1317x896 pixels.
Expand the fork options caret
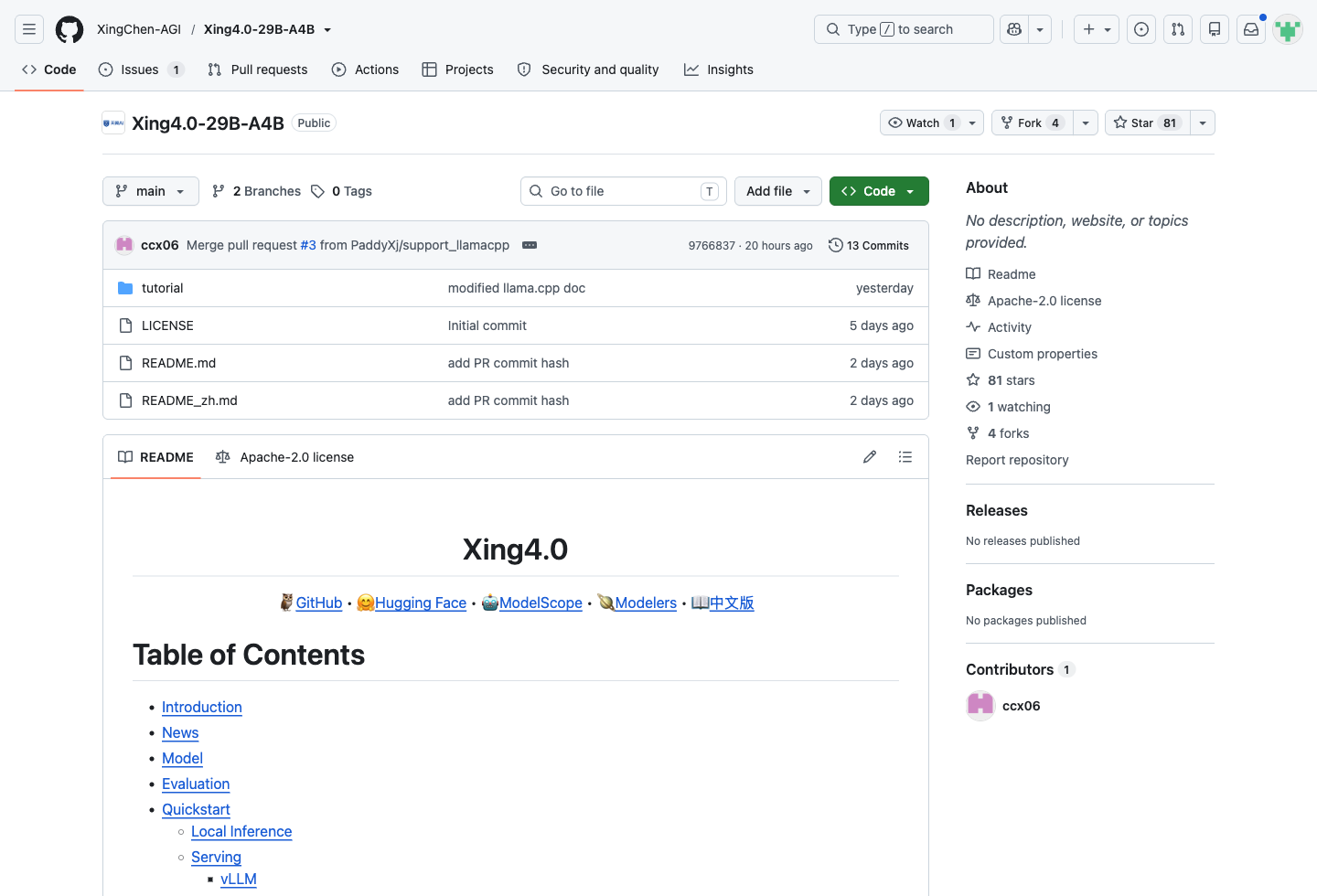[x=1086, y=123]
